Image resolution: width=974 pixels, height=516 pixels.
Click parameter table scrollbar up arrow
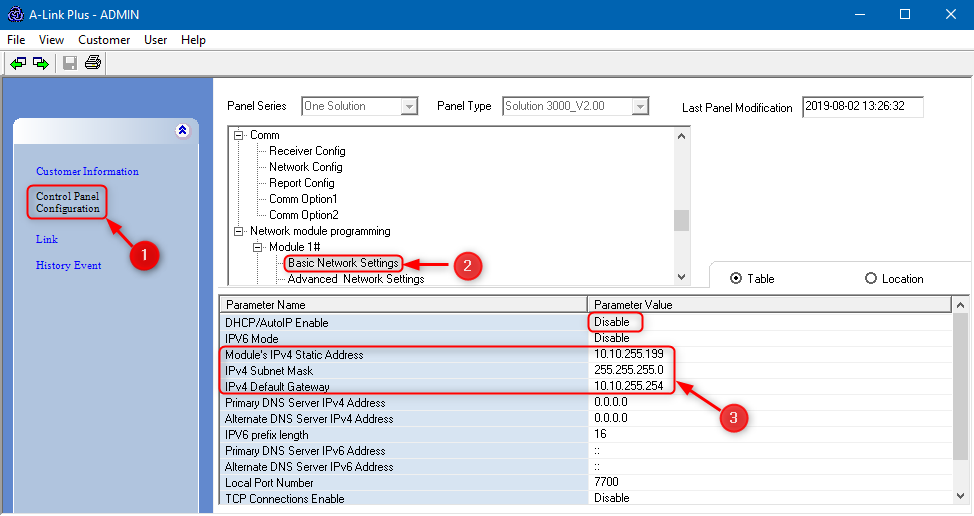[960, 305]
